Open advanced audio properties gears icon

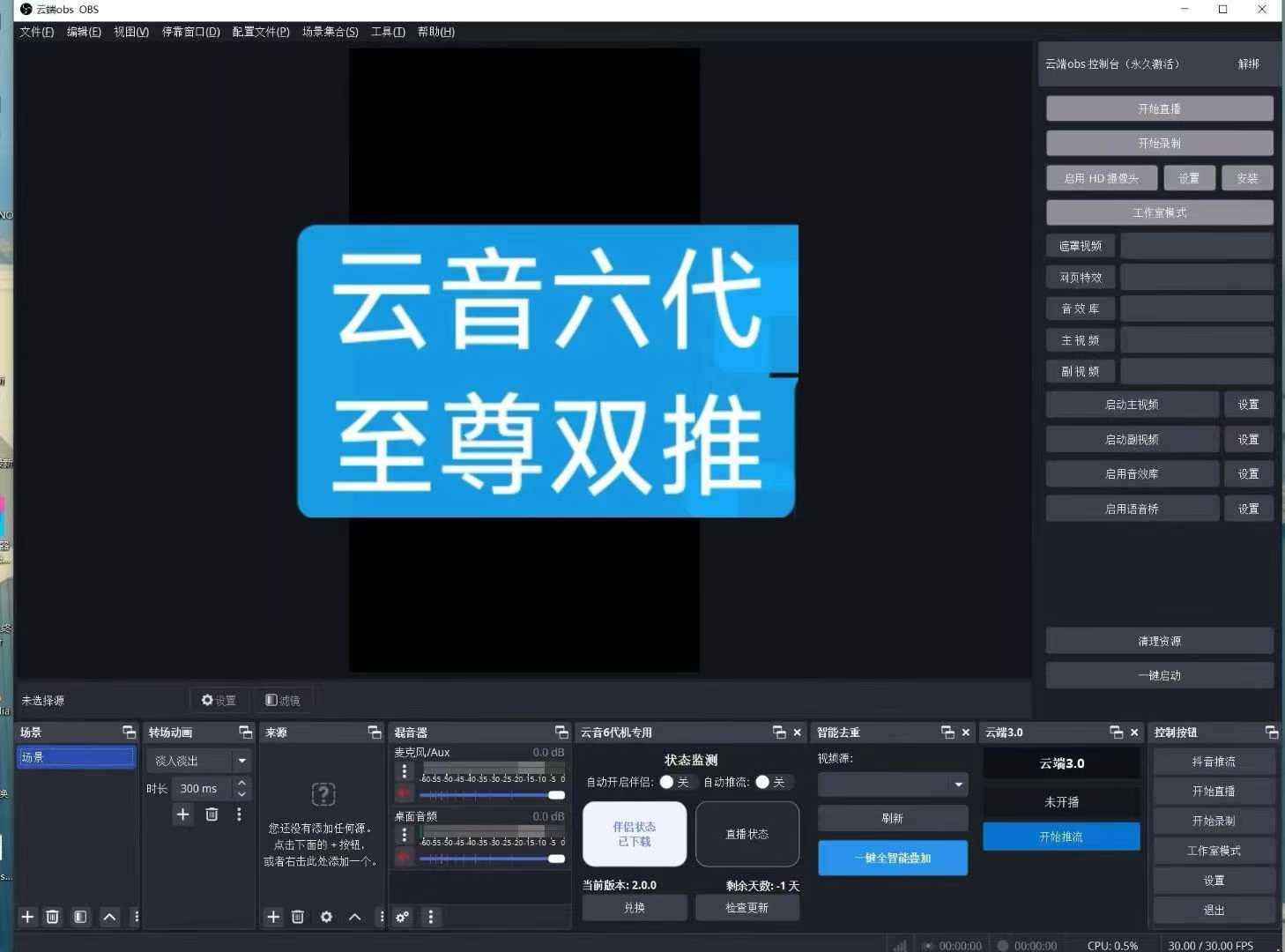[x=403, y=917]
